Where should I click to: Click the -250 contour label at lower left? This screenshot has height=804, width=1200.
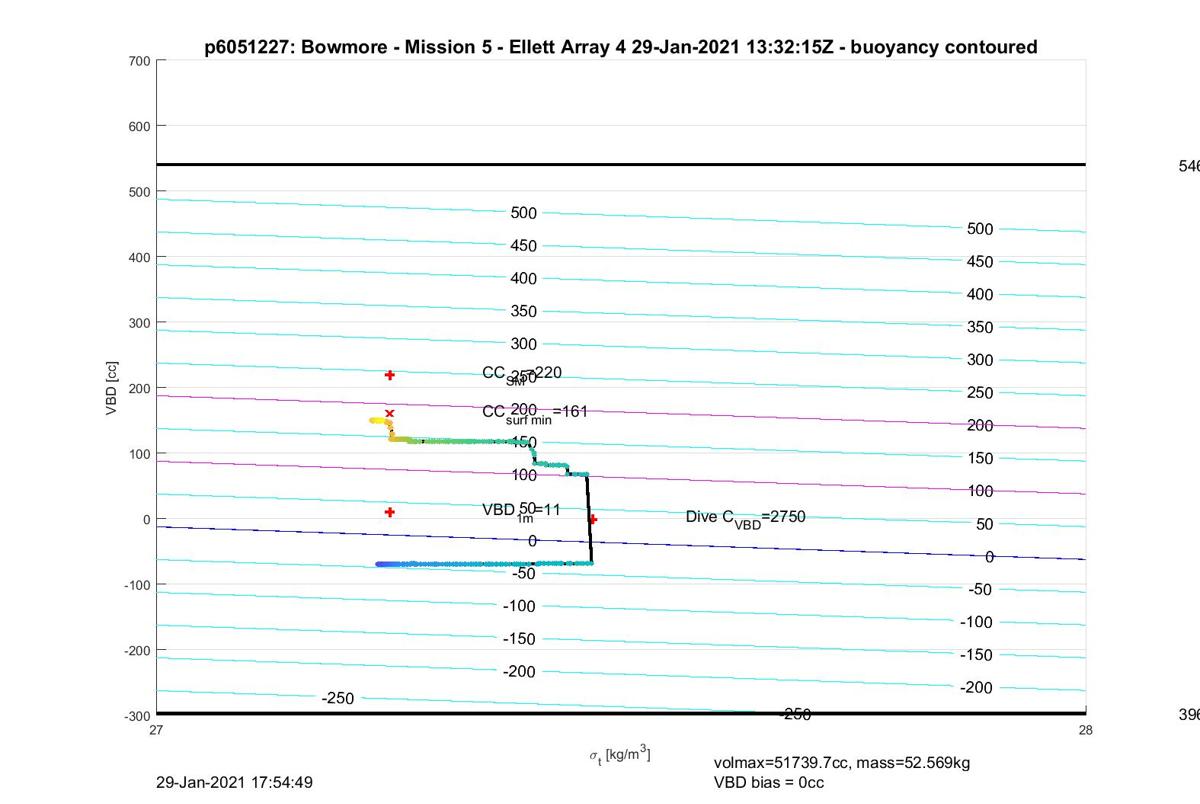pos(338,698)
